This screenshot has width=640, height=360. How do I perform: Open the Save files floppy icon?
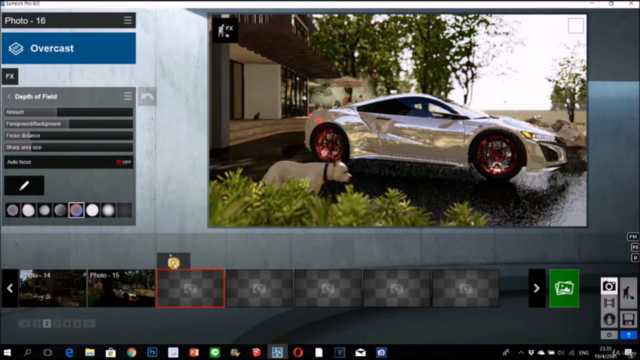(x=628, y=319)
